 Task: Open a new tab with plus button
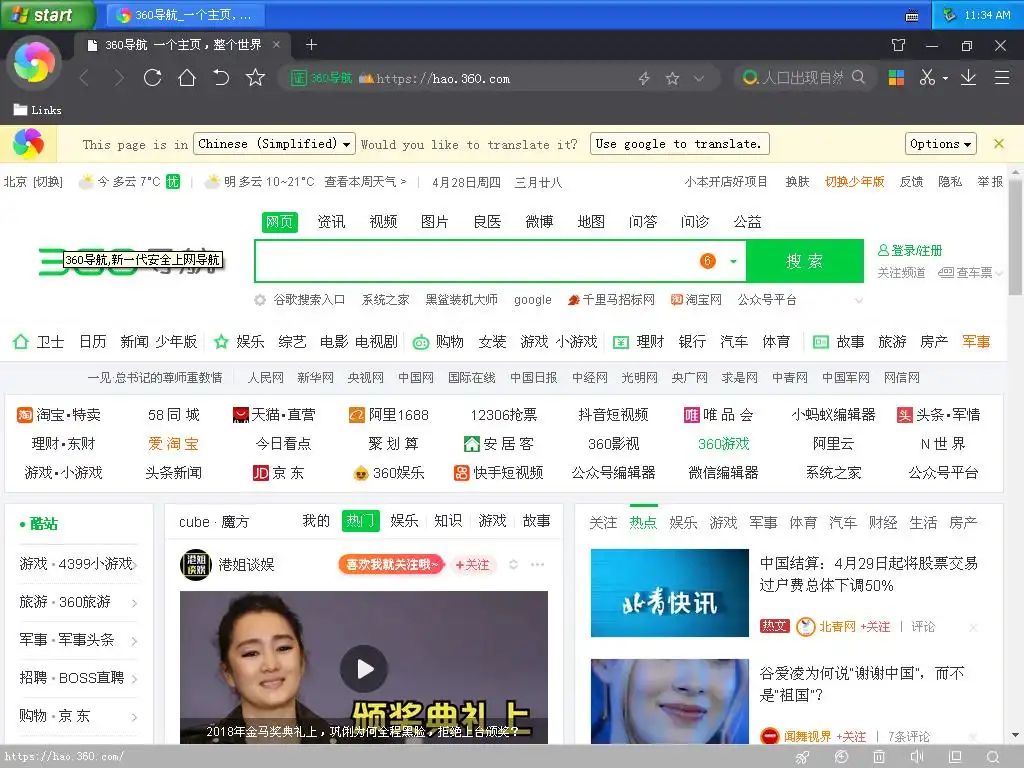coord(312,44)
